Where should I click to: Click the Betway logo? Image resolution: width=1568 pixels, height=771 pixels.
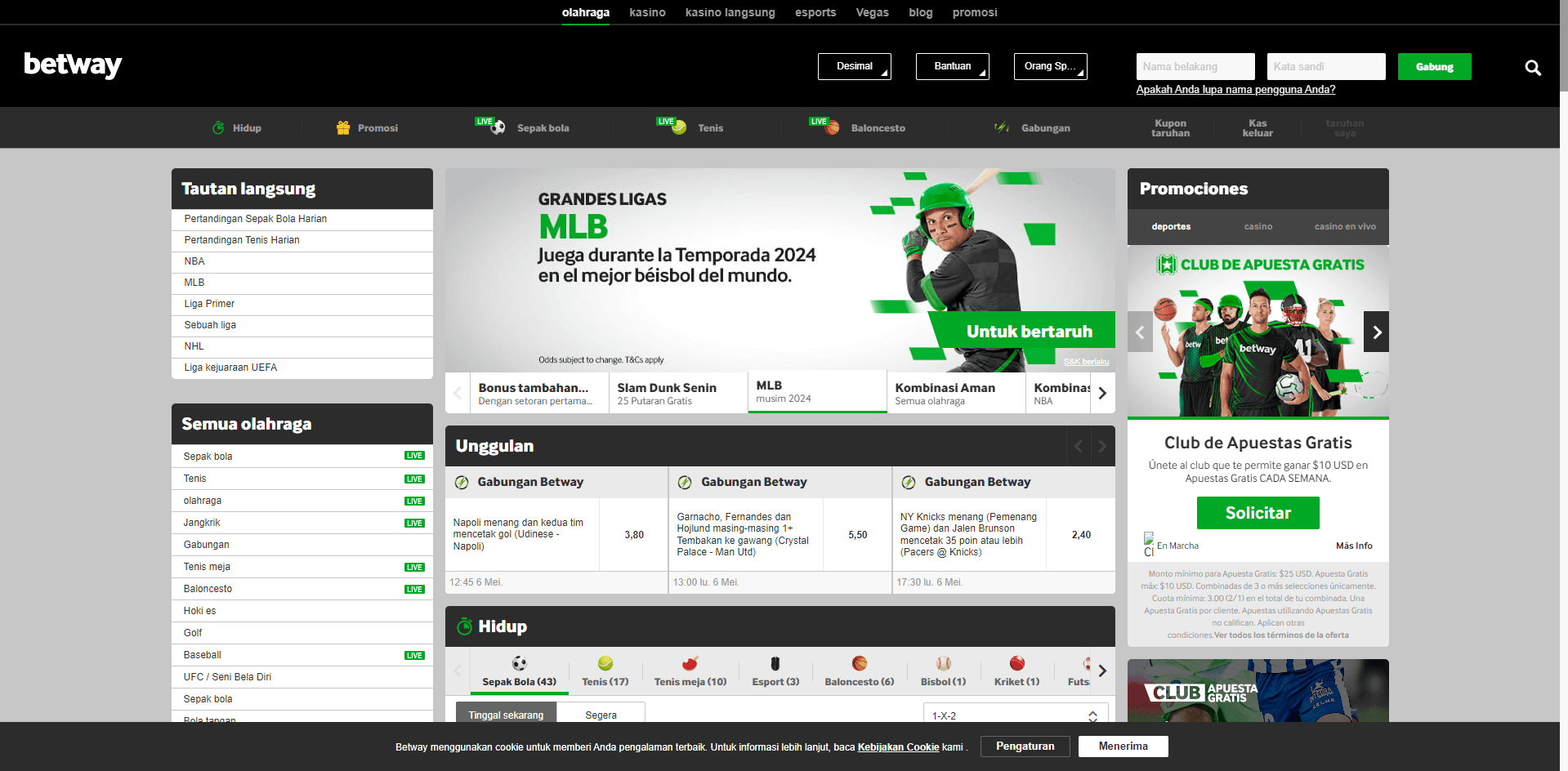[73, 65]
